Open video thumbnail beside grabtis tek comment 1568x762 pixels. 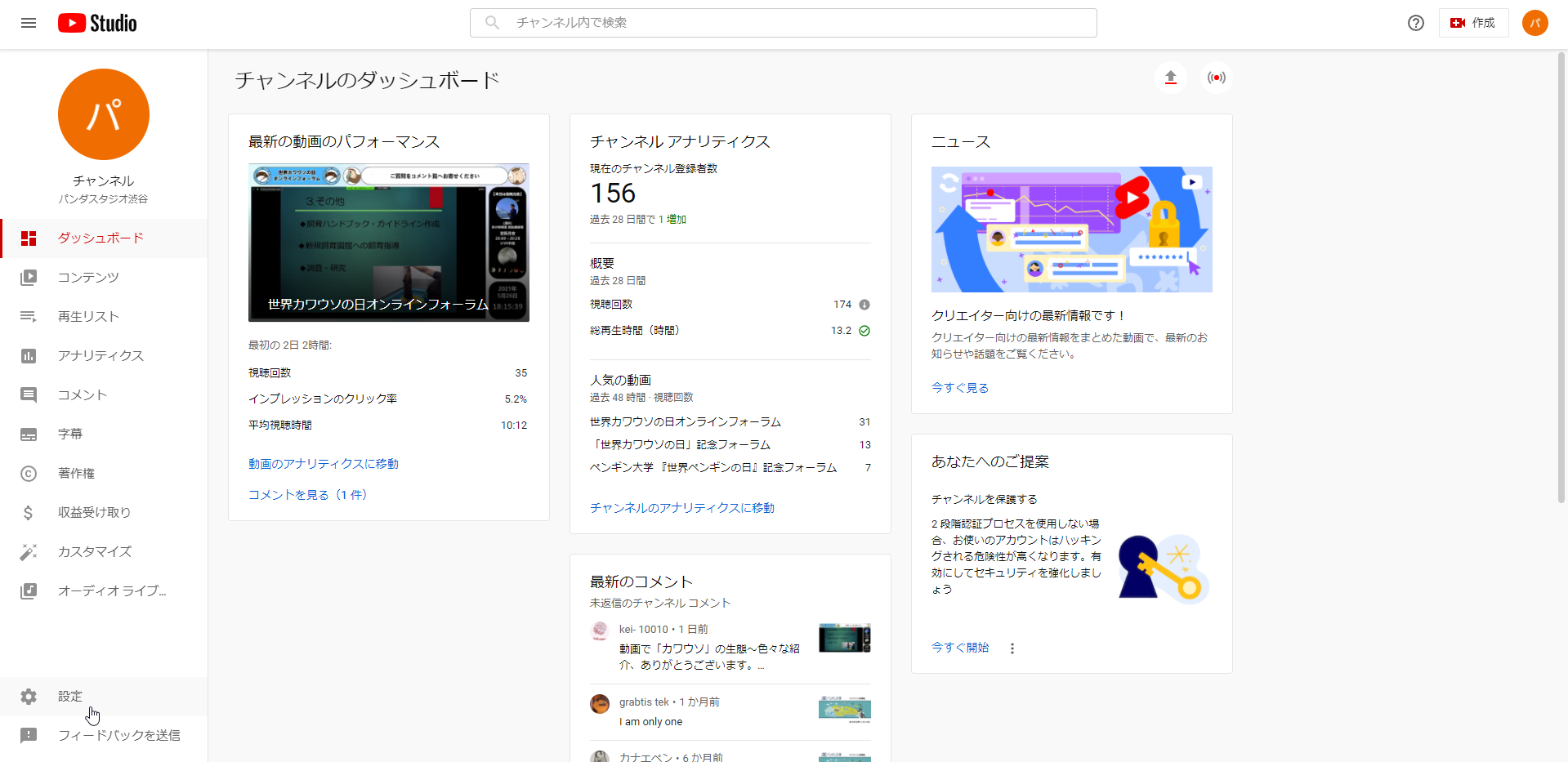[845, 710]
